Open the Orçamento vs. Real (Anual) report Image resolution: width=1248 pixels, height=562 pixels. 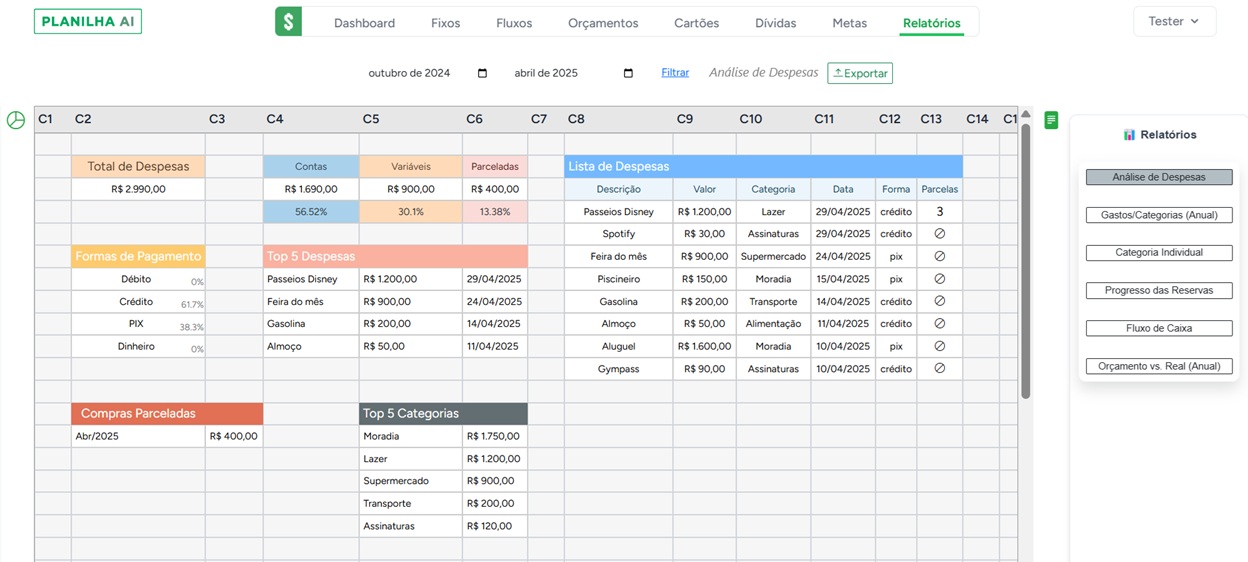click(x=1159, y=366)
